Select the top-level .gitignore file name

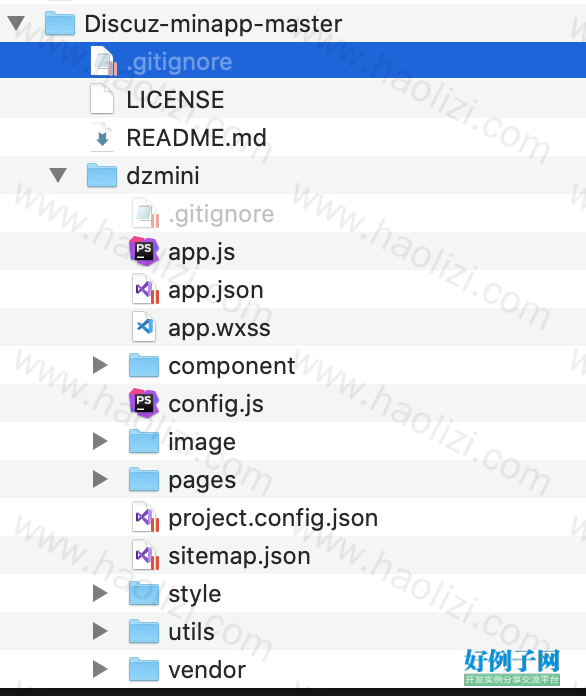point(179,62)
